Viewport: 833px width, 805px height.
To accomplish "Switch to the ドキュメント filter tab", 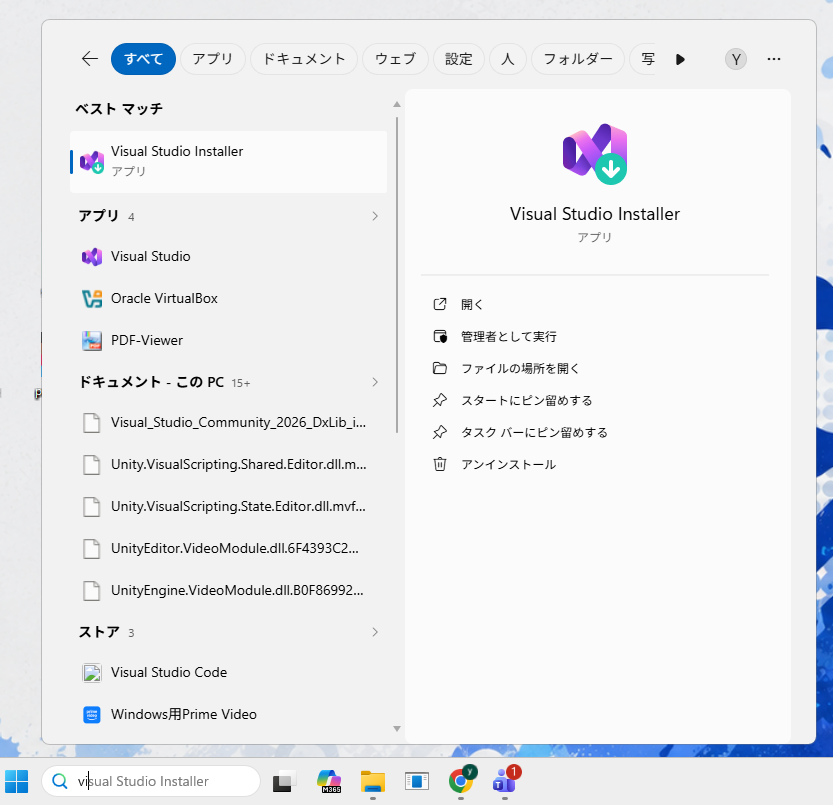I will [304, 59].
